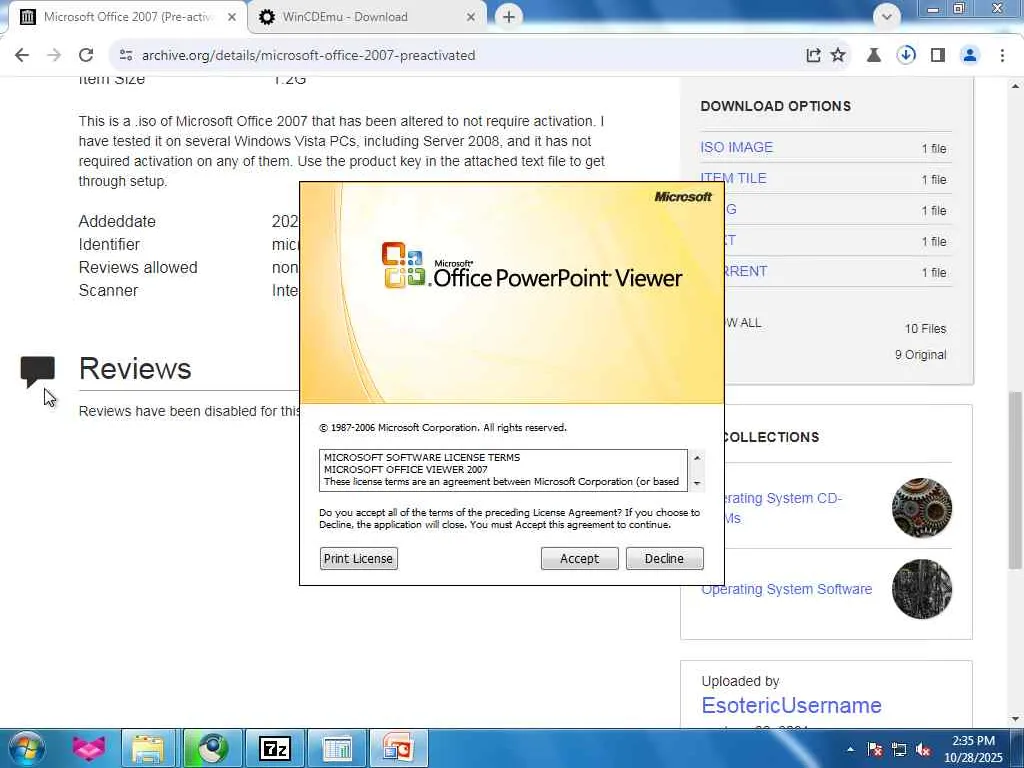Image resolution: width=1024 pixels, height=768 pixels.
Task: Open the Operating System Software collection
Action: [x=786, y=589]
